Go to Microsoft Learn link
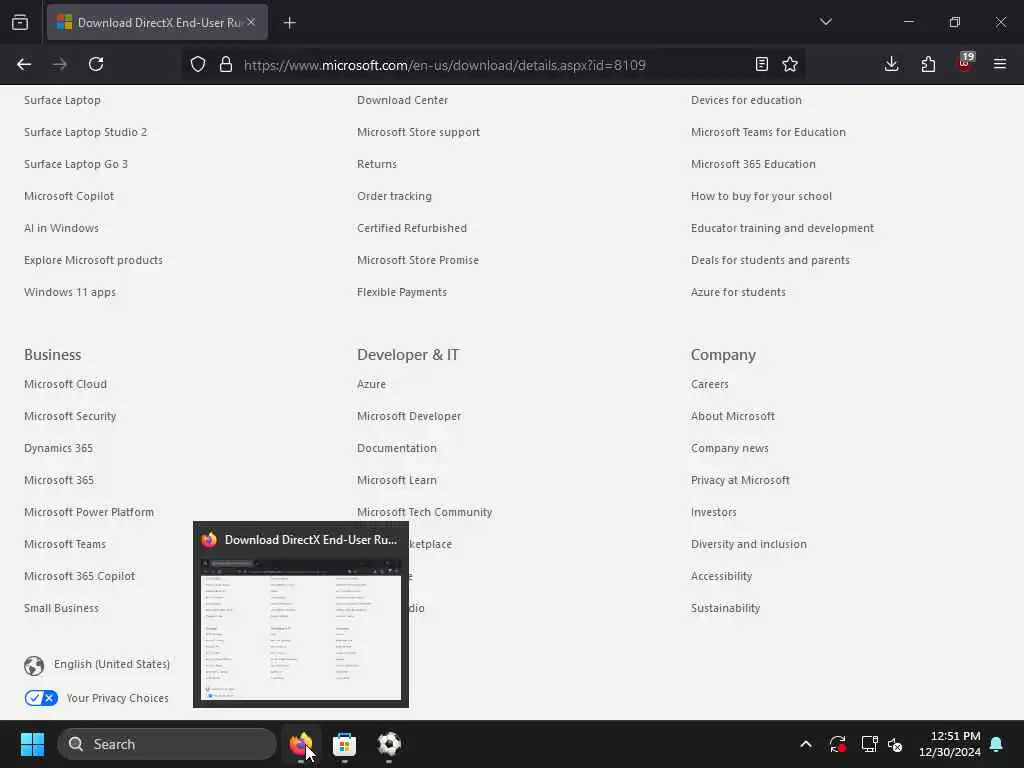Screen dimensions: 1024x768 pos(396,480)
